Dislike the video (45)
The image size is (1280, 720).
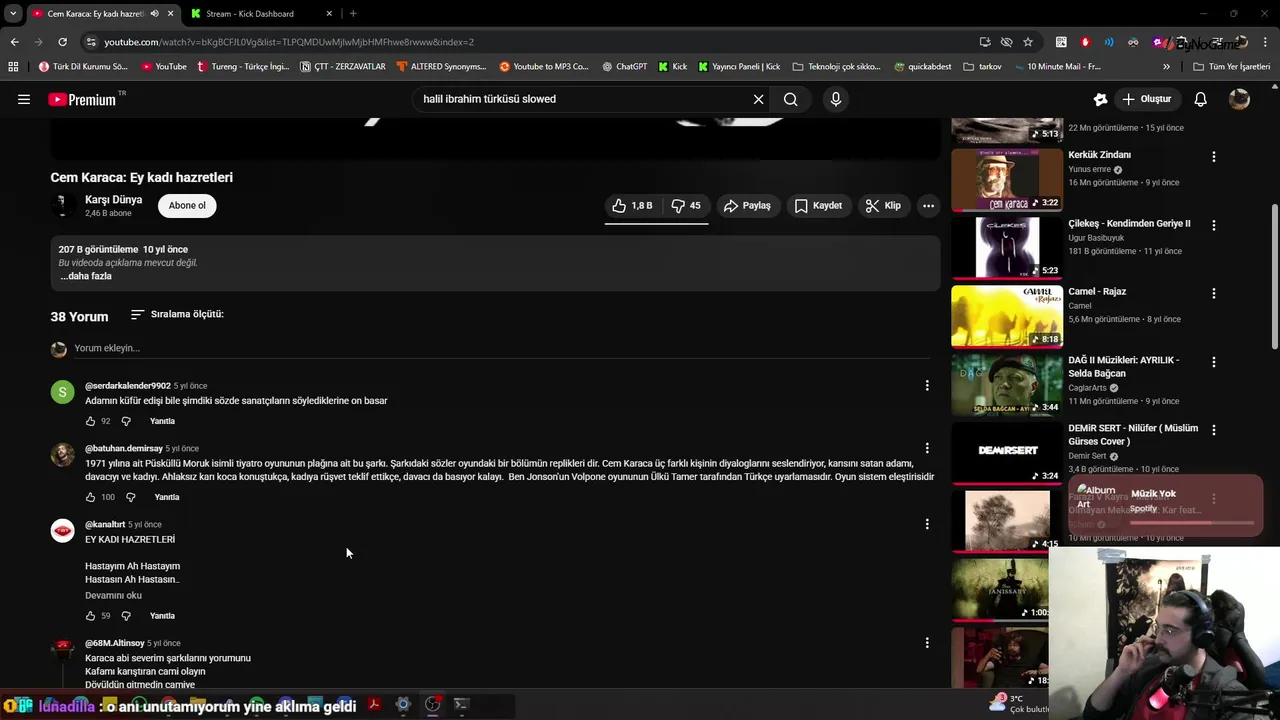[x=685, y=205]
